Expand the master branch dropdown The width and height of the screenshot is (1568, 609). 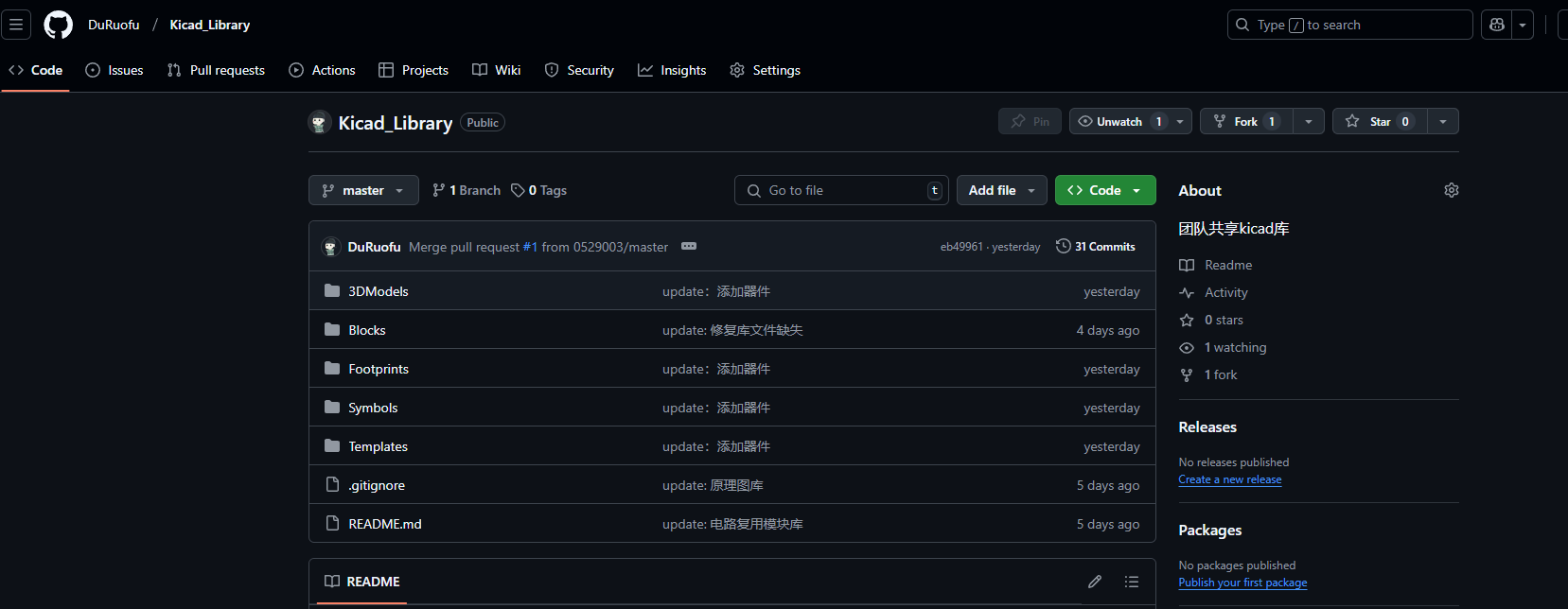(363, 190)
